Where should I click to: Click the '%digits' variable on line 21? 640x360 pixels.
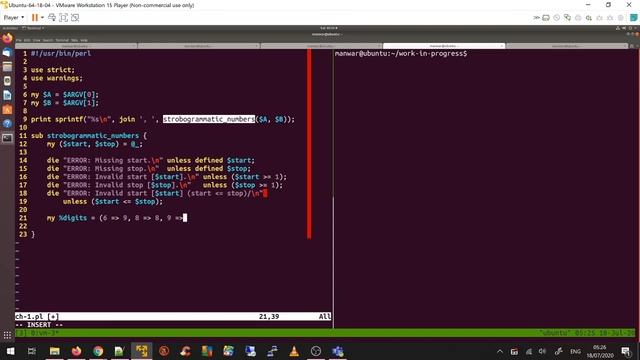tap(73, 218)
